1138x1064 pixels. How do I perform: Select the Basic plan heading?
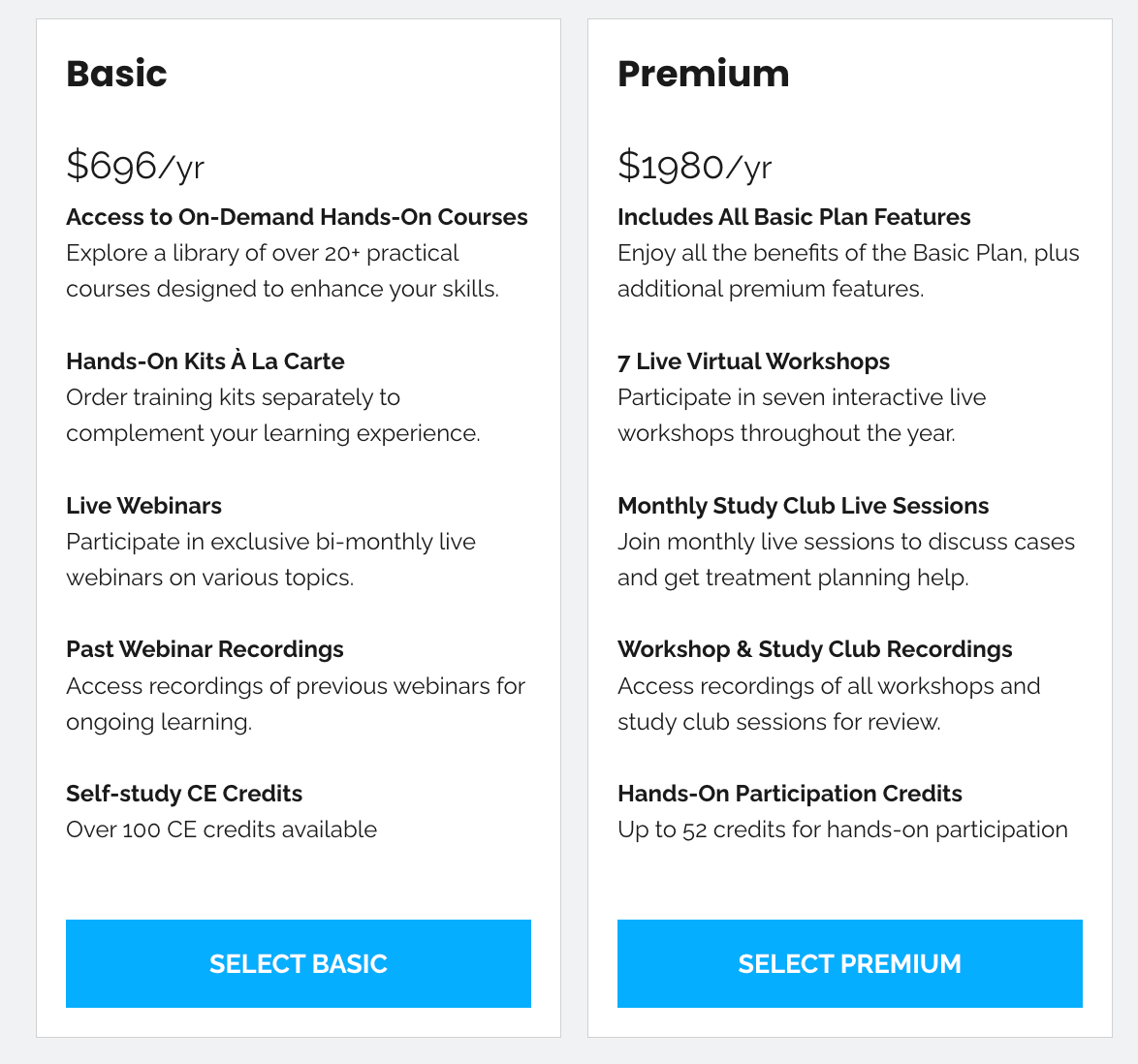tap(117, 74)
